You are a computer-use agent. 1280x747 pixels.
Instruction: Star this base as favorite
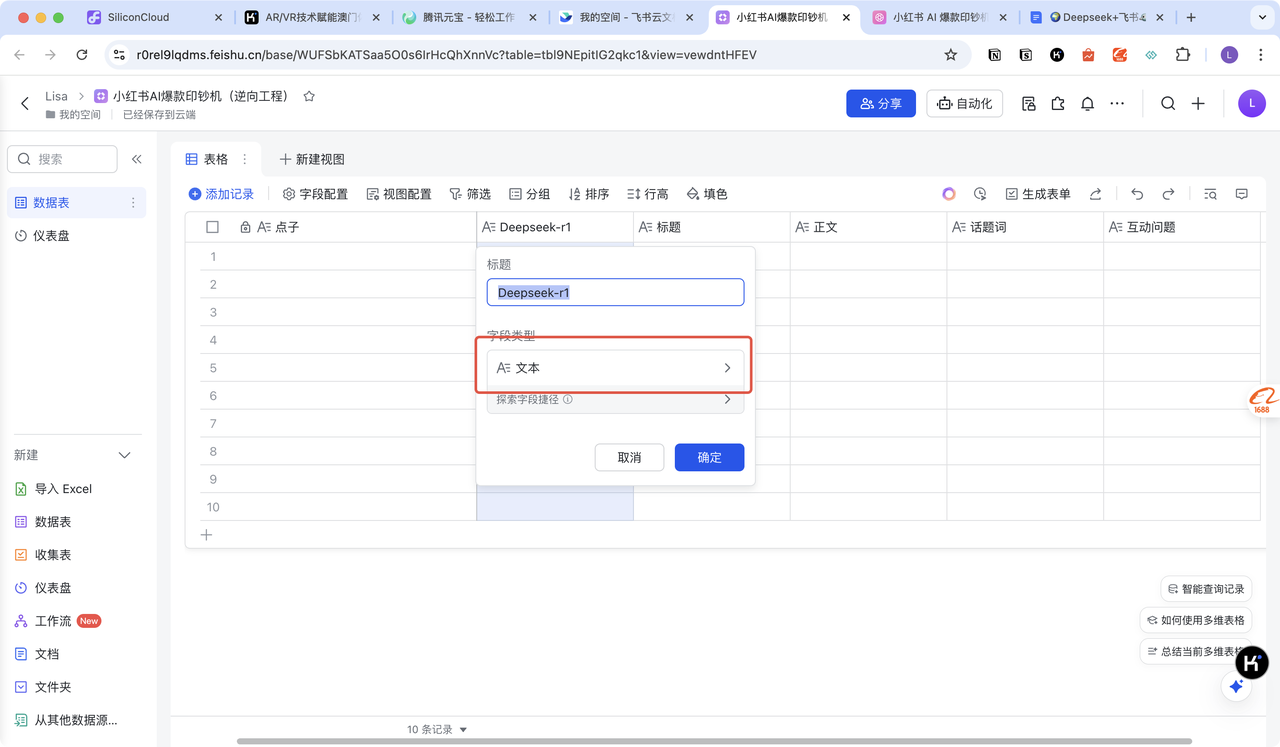click(309, 96)
